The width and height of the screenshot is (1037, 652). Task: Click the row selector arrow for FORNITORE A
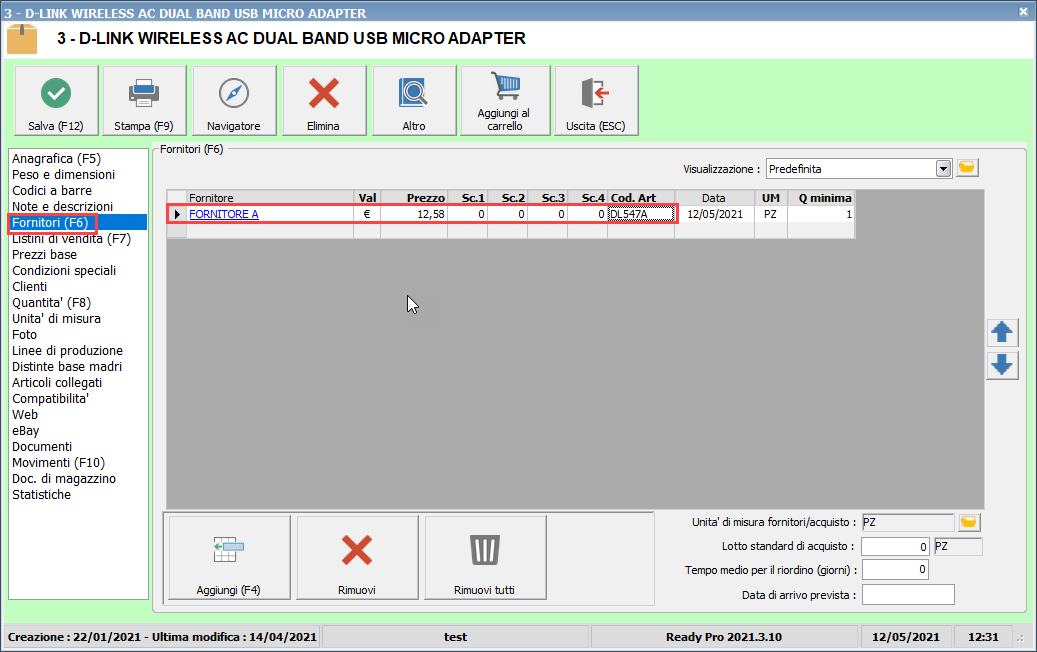[177, 214]
